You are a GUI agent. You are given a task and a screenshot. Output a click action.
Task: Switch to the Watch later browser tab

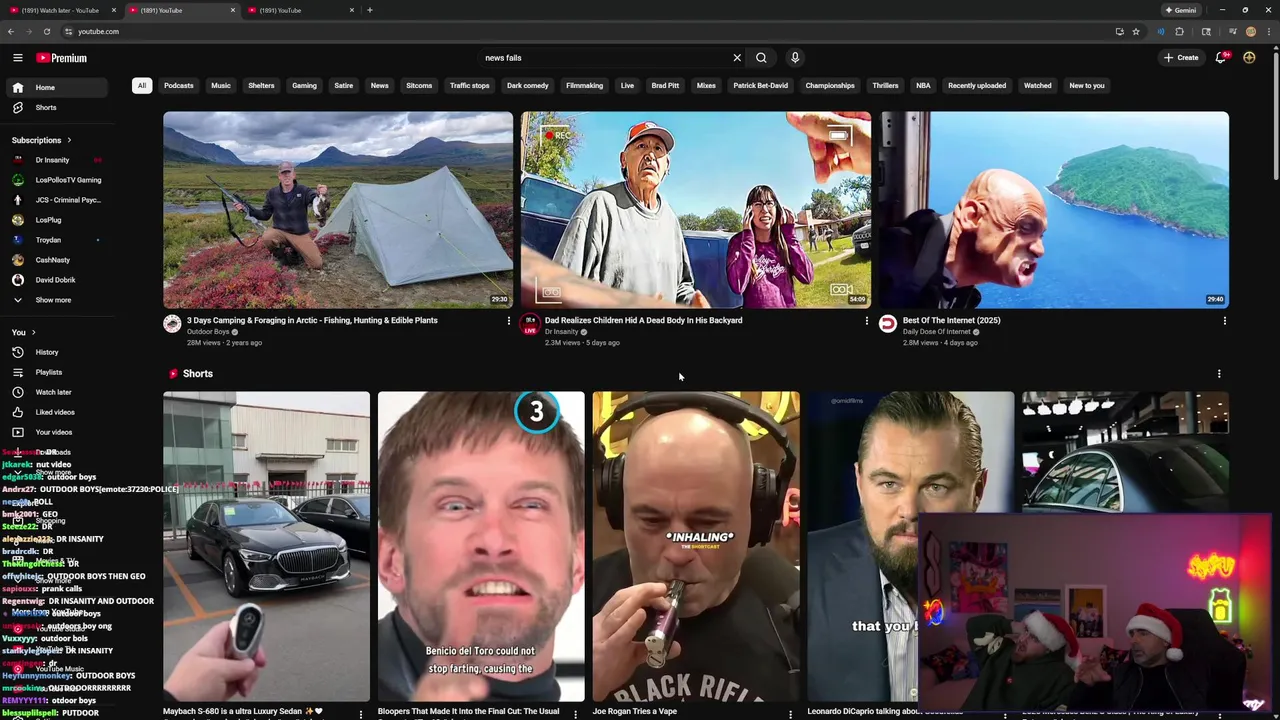[x=61, y=10]
